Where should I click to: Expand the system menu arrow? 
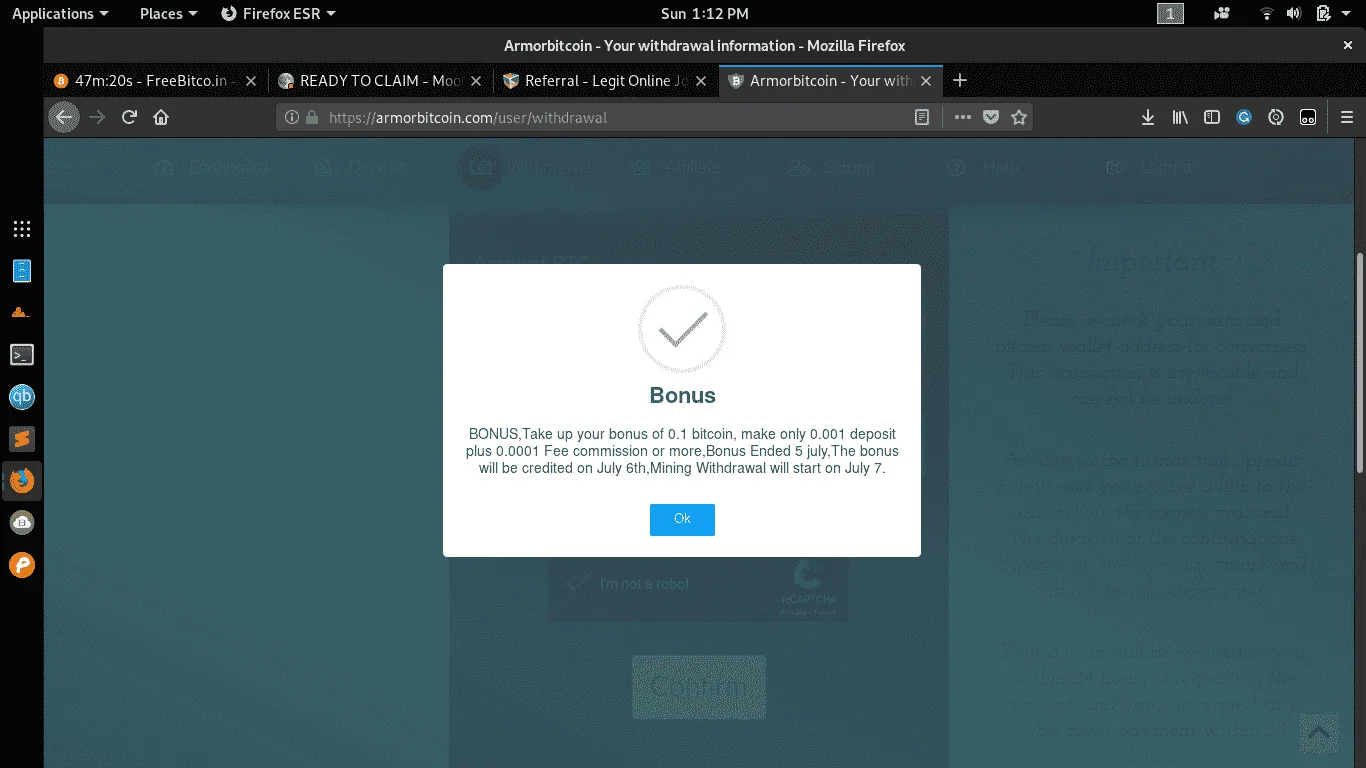[x=1347, y=14]
